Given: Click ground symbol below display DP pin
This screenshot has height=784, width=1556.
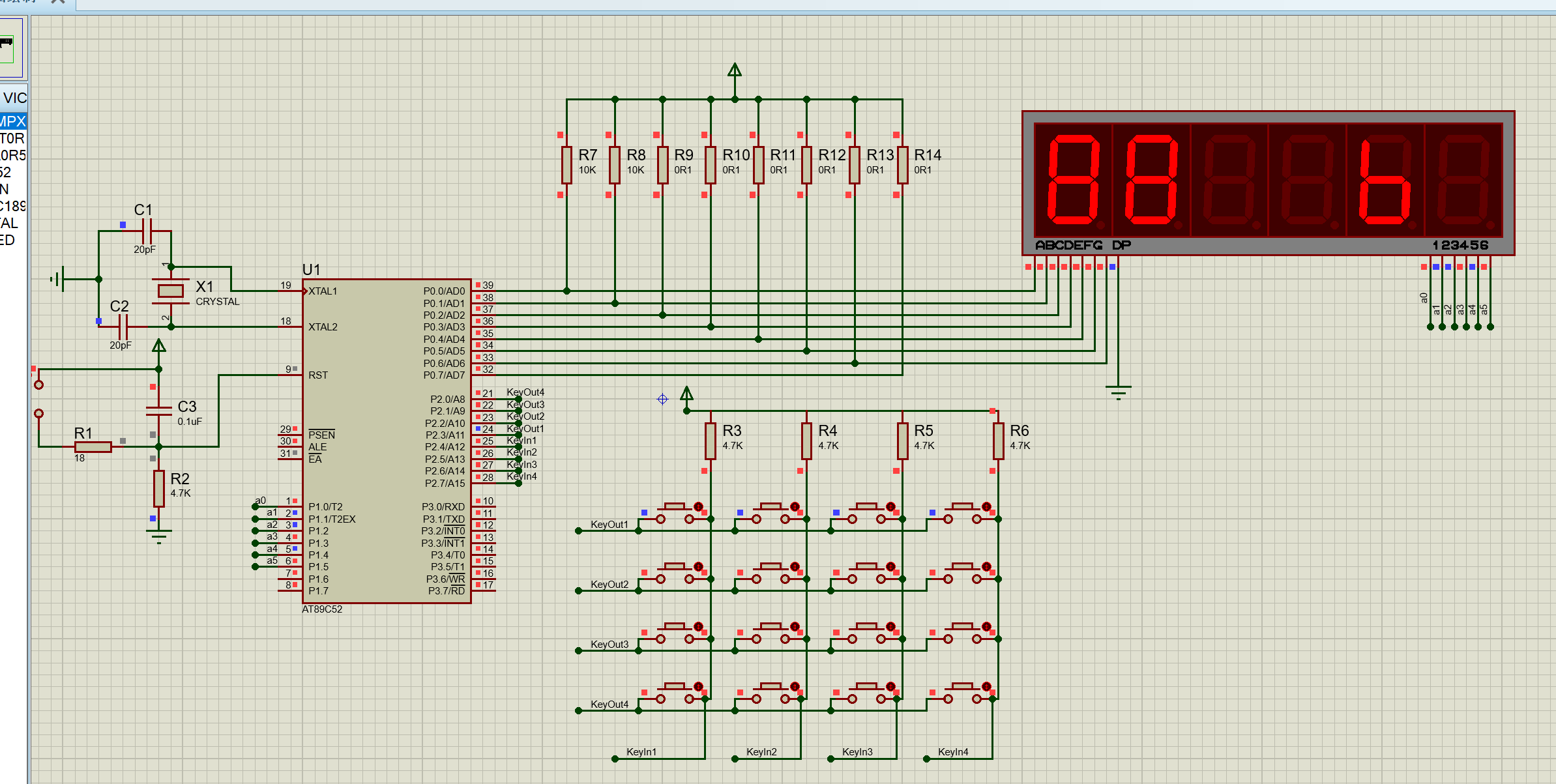Looking at the screenshot, I should click(1118, 392).
